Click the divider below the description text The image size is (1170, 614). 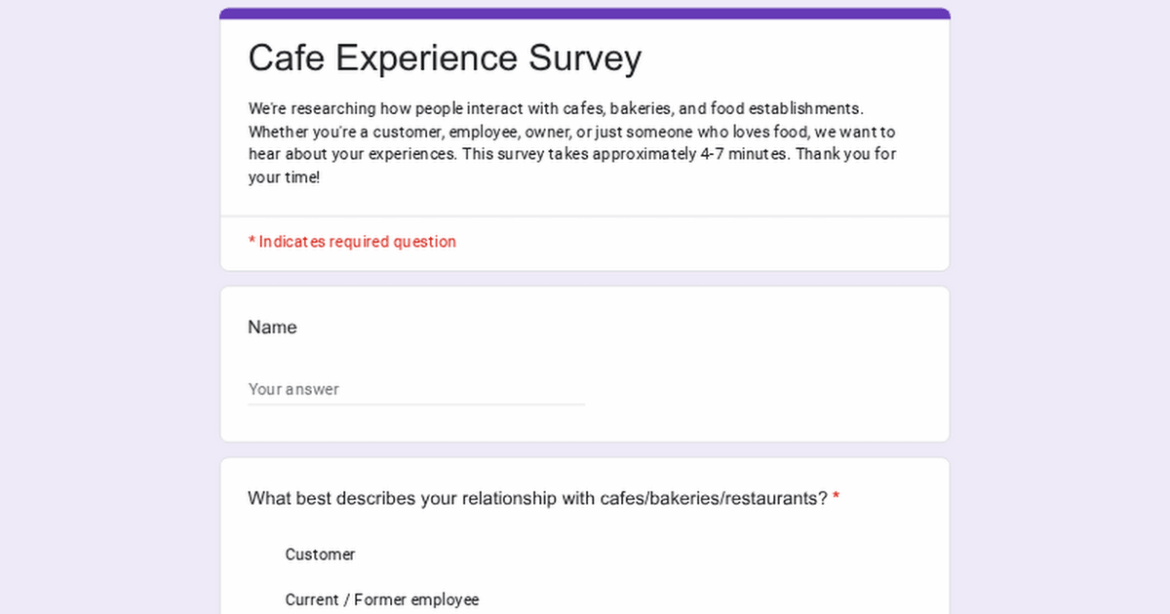584,214
